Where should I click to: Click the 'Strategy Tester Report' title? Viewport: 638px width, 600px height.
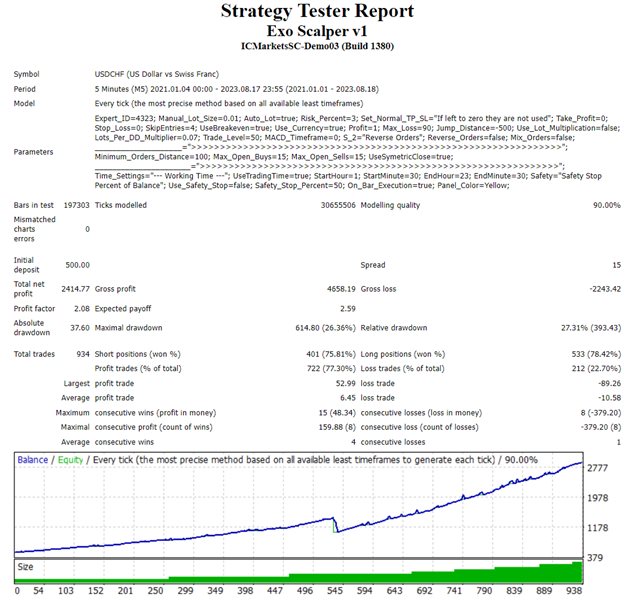[x=317, y=11]
